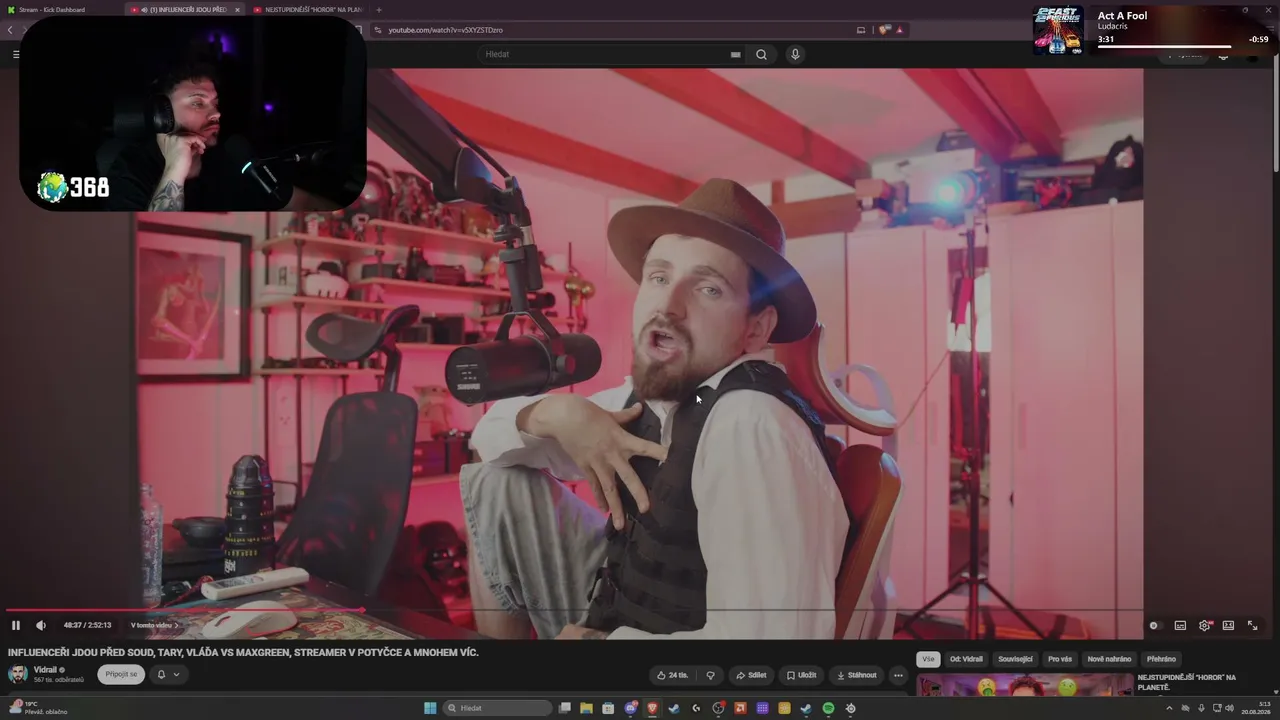Image resolution: width=1280 pixels, height=720 pixels.
Task: Pause the YouTube video
Action: (16, 625)
